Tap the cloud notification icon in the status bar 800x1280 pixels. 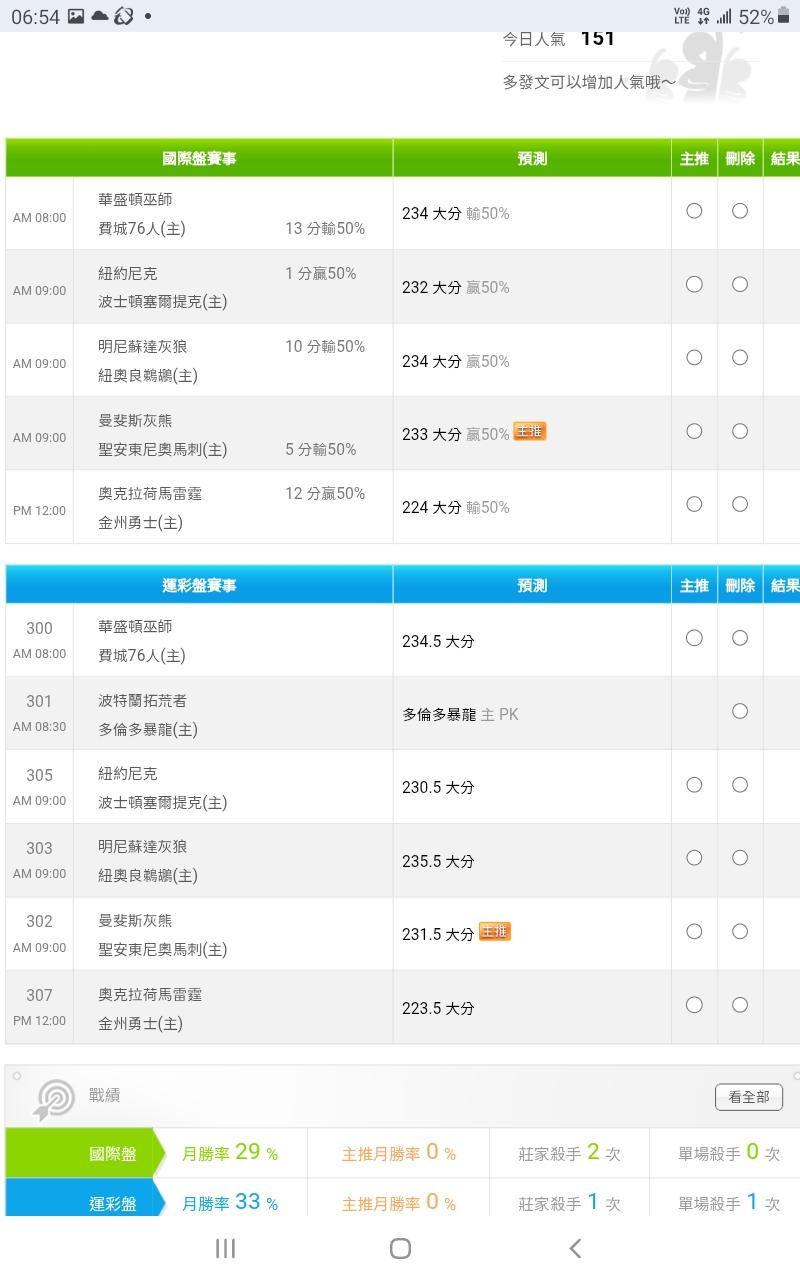coord(100,16)
